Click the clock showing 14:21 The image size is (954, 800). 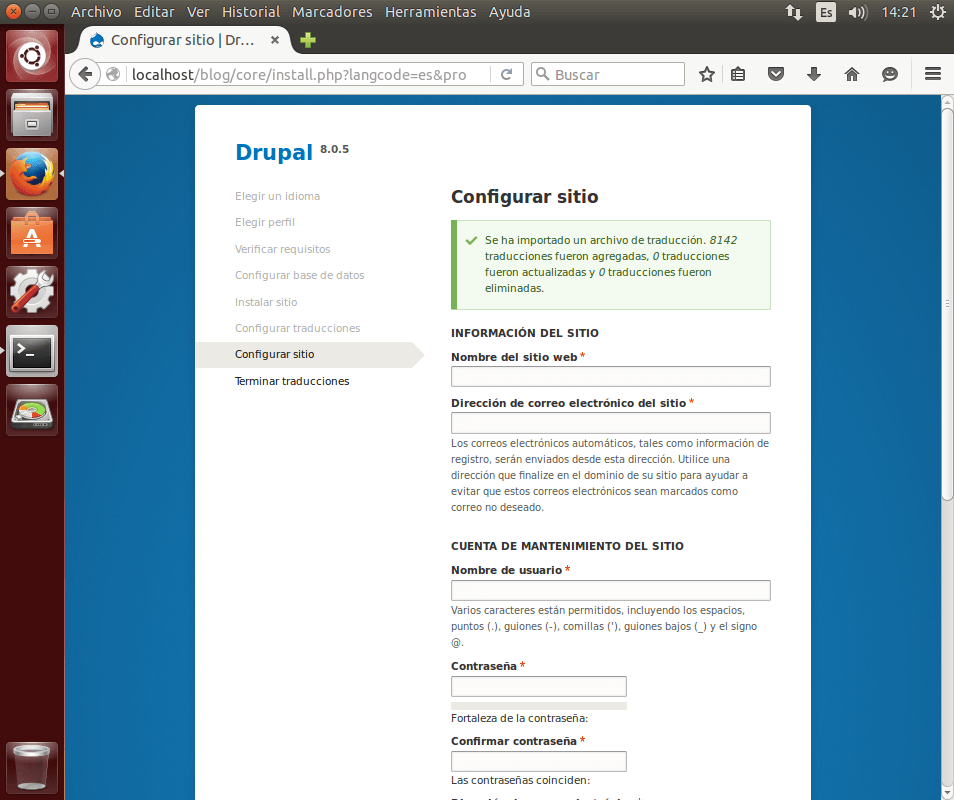899,12
